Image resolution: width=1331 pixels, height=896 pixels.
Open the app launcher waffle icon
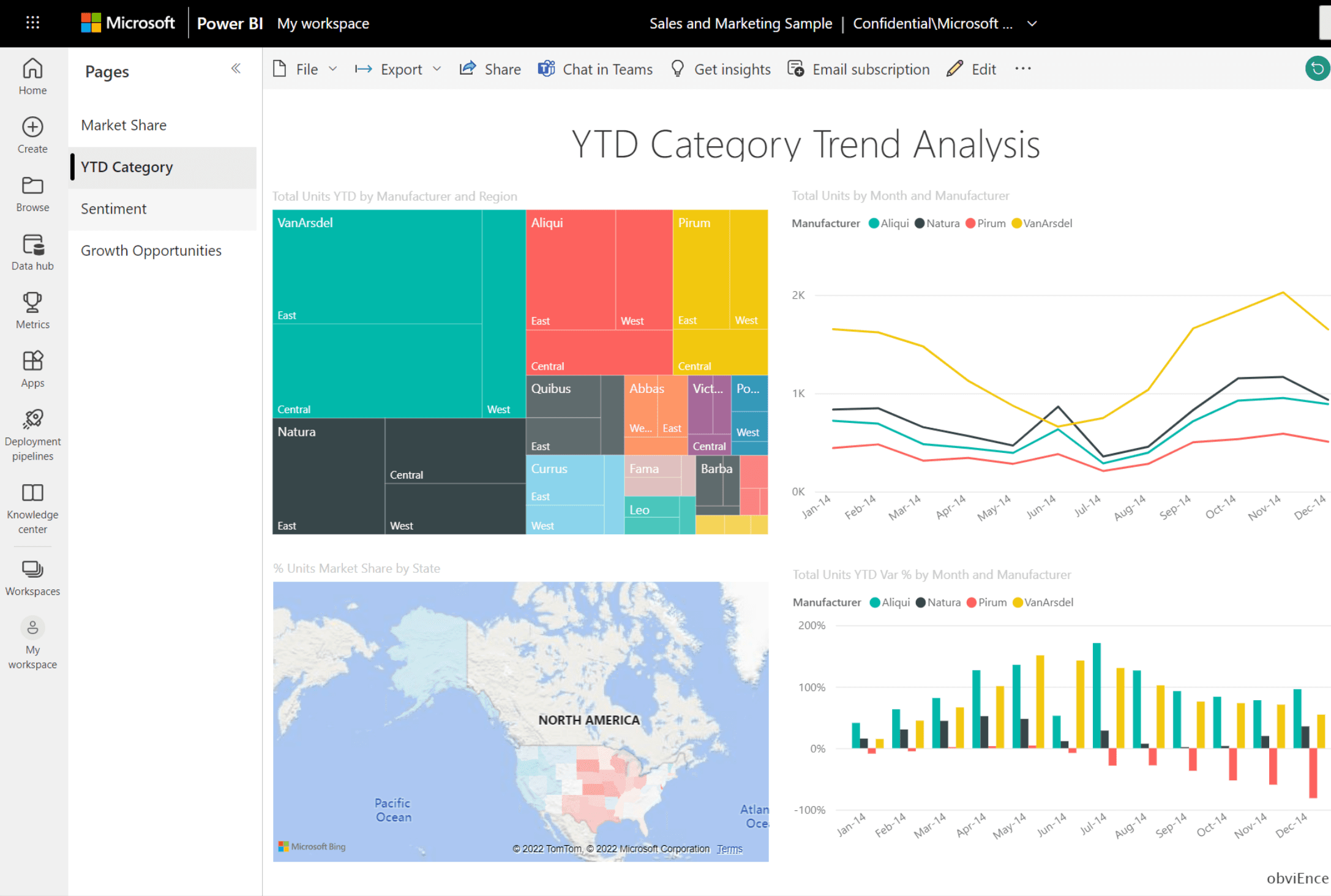(x=33, y=23)
